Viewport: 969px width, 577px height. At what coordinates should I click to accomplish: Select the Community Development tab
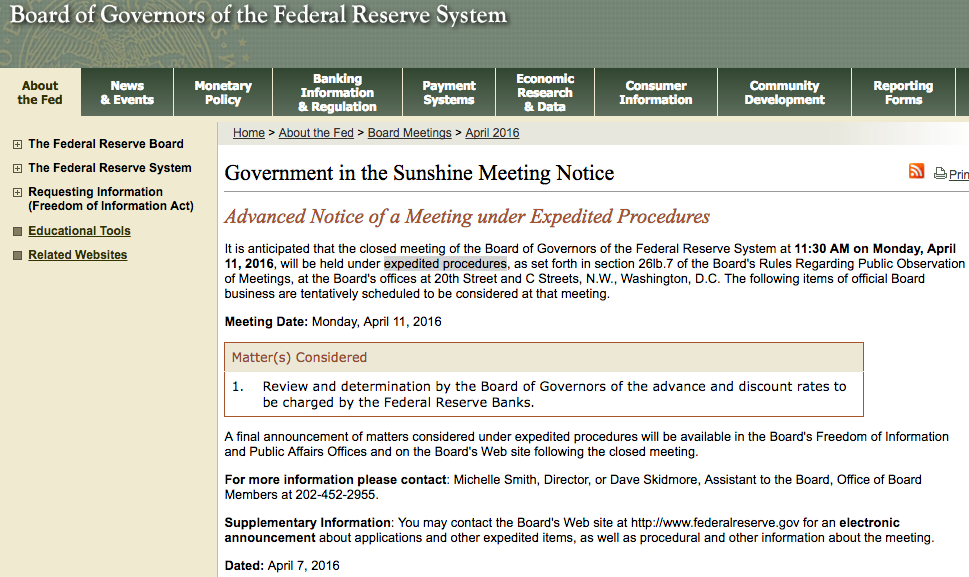pos(784,93)
